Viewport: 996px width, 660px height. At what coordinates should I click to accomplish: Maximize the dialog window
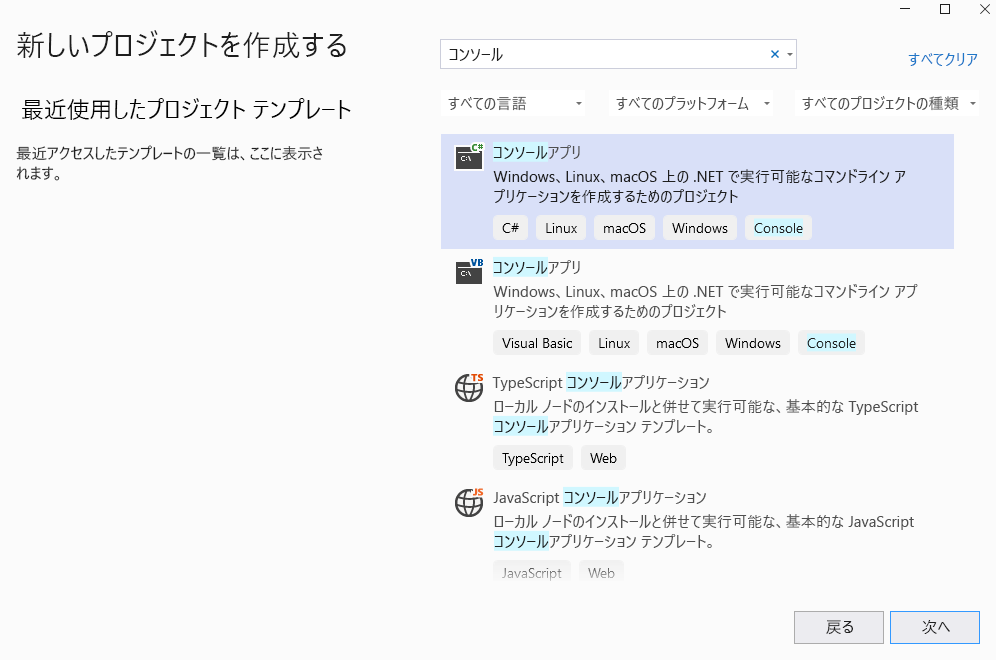(945, 9)
